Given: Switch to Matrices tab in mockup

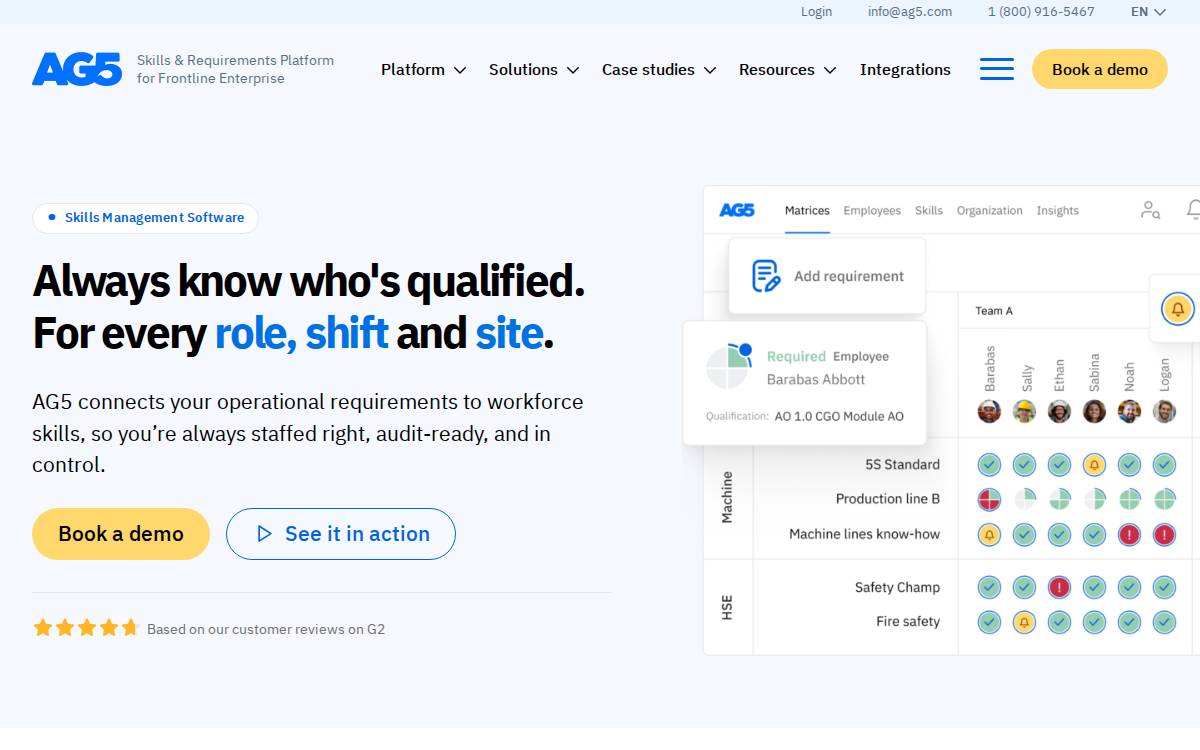Looking at the screenshot, I should (x=807, y=210).
